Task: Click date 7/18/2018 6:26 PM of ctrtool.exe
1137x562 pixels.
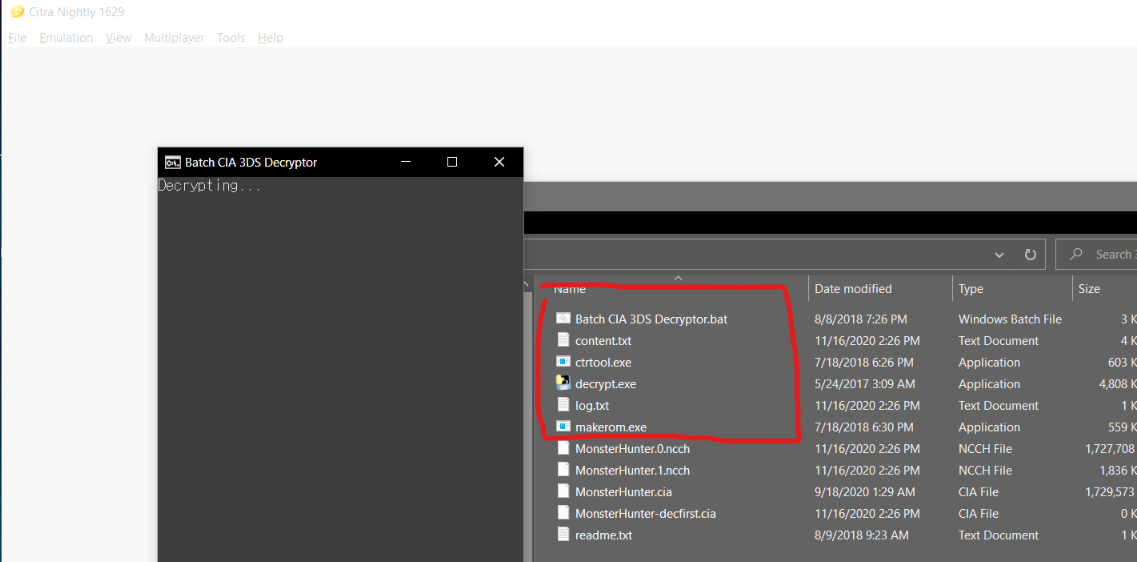Action: pos(864,362)
